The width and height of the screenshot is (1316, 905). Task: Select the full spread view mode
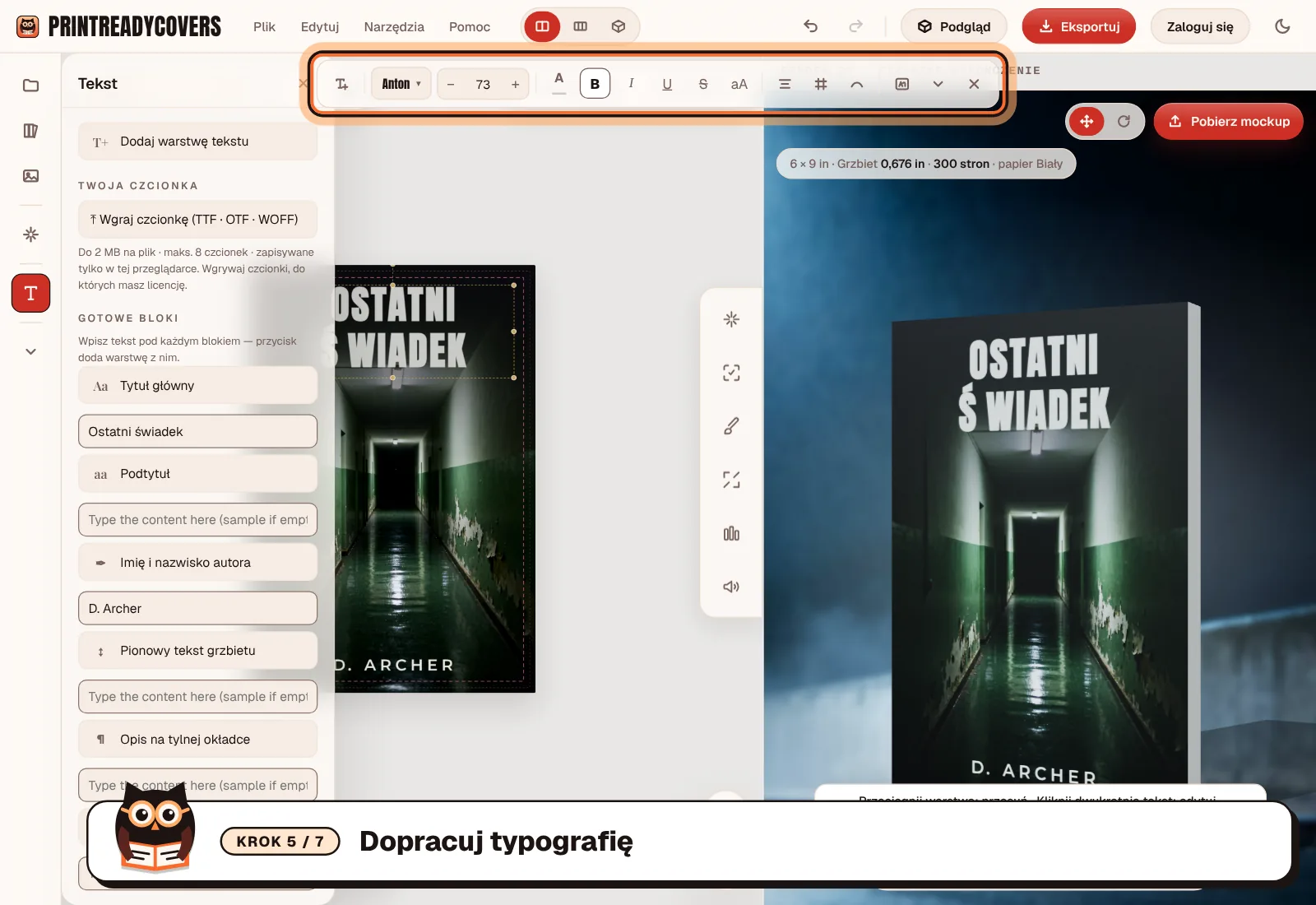coord(581,26)
